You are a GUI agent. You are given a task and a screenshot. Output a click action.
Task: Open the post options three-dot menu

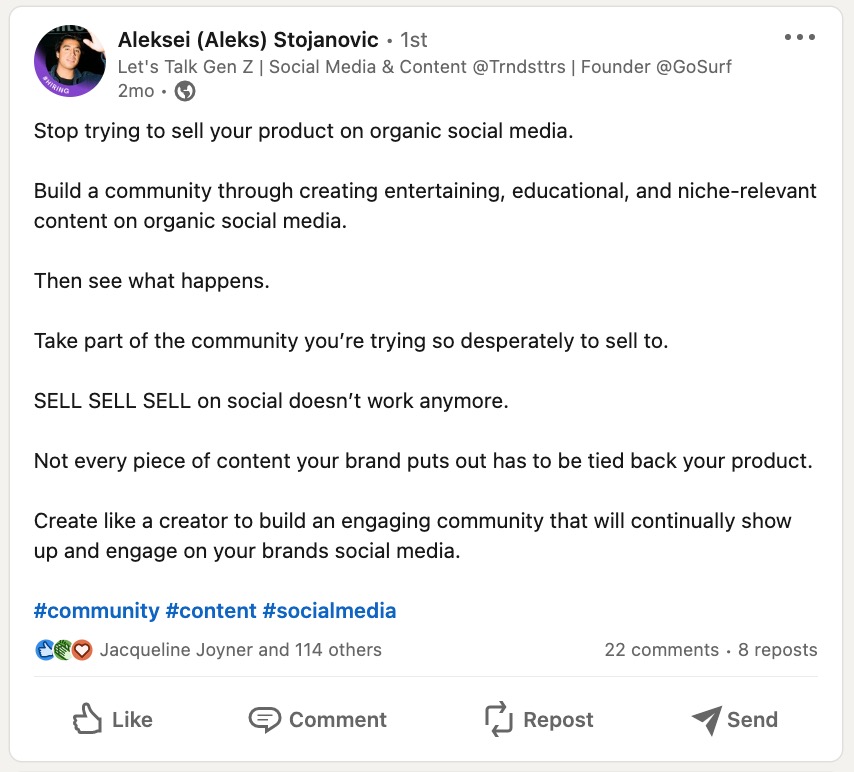pos(799,36)
